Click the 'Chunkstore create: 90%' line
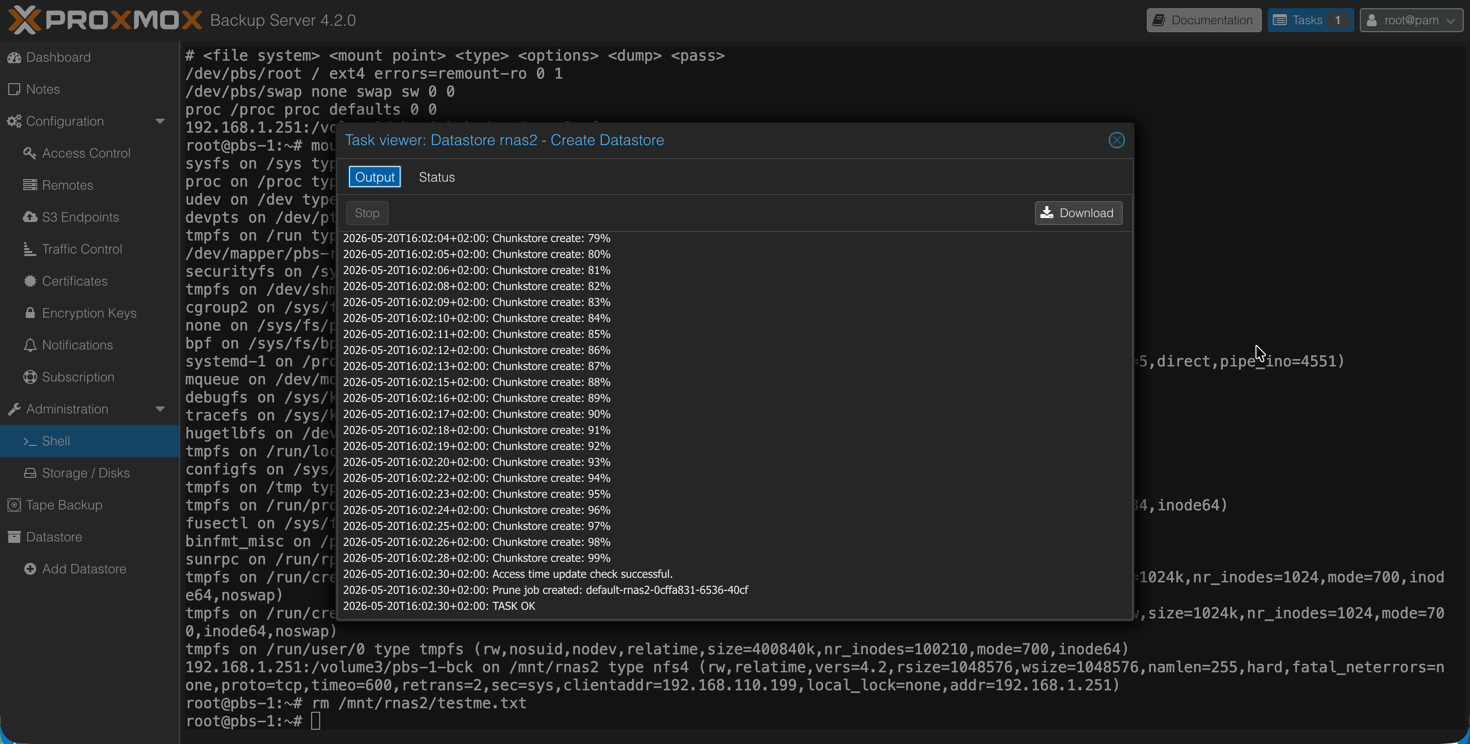Viewport: 1470px width, 744px height. pos(477,414)
